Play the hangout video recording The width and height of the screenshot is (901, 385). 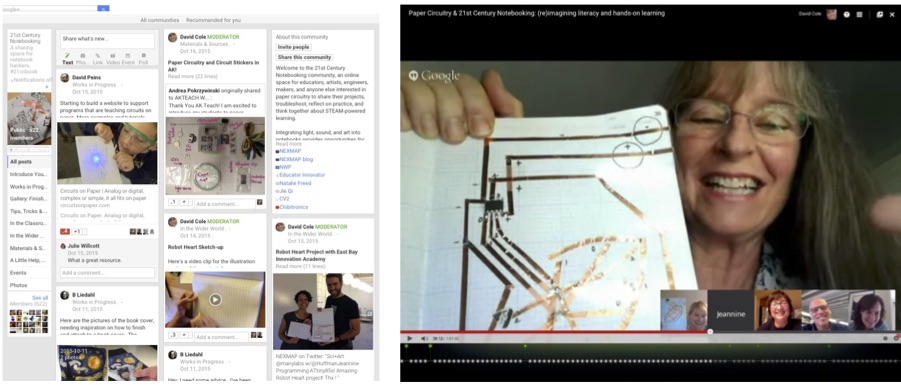click(x=409, y=338)
